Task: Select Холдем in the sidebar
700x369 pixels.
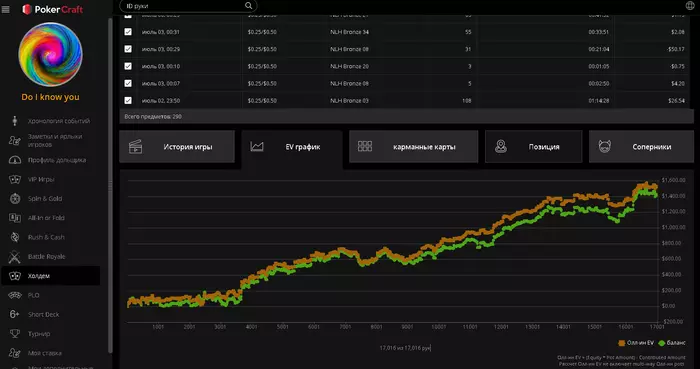Action: tap(50, 276)
